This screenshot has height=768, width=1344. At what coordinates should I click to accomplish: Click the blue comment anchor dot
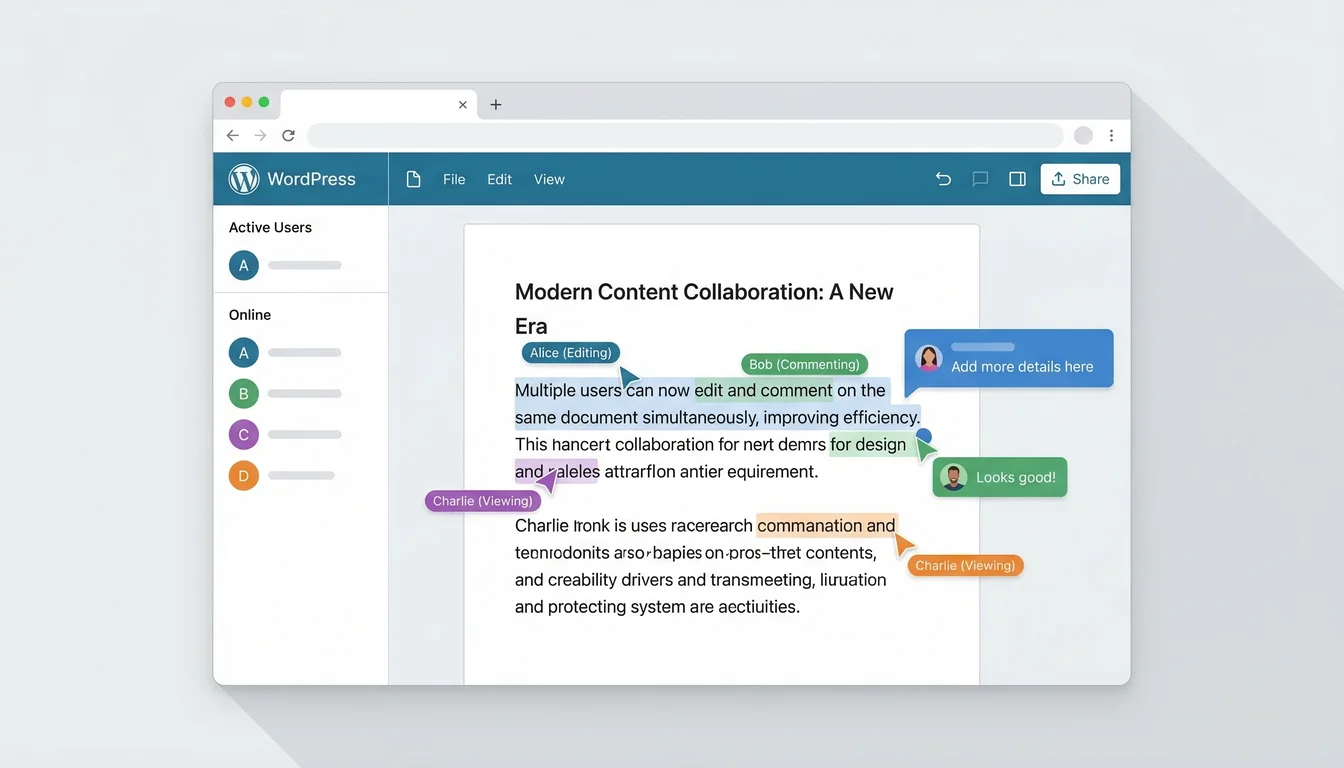pos(924,436)
